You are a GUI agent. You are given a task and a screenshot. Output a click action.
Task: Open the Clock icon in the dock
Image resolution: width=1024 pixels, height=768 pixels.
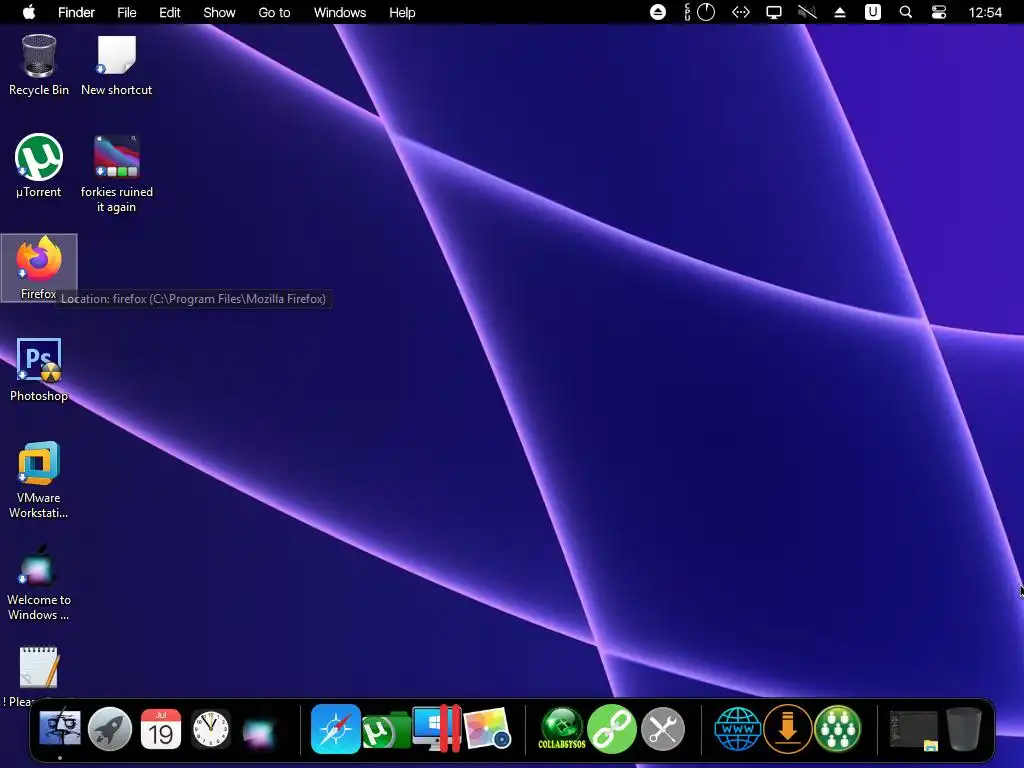pos(210,729)
